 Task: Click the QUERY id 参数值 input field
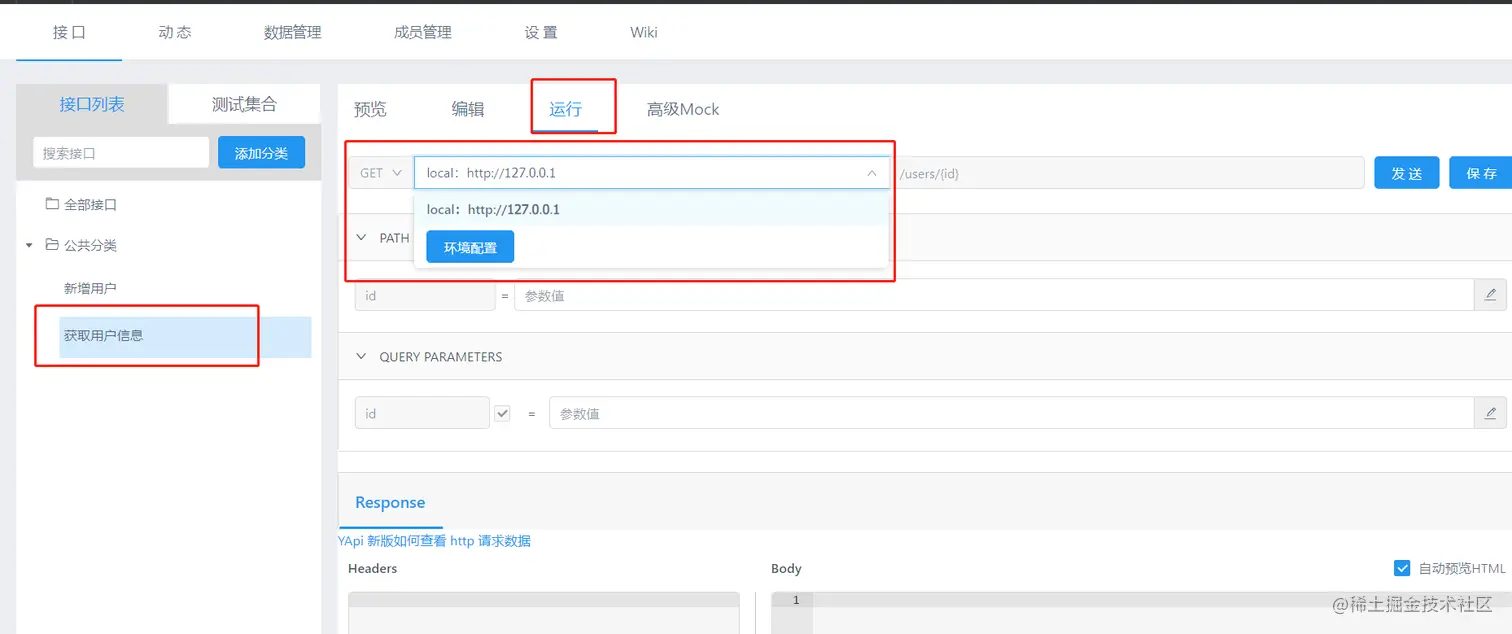(x=1012, y=413)
